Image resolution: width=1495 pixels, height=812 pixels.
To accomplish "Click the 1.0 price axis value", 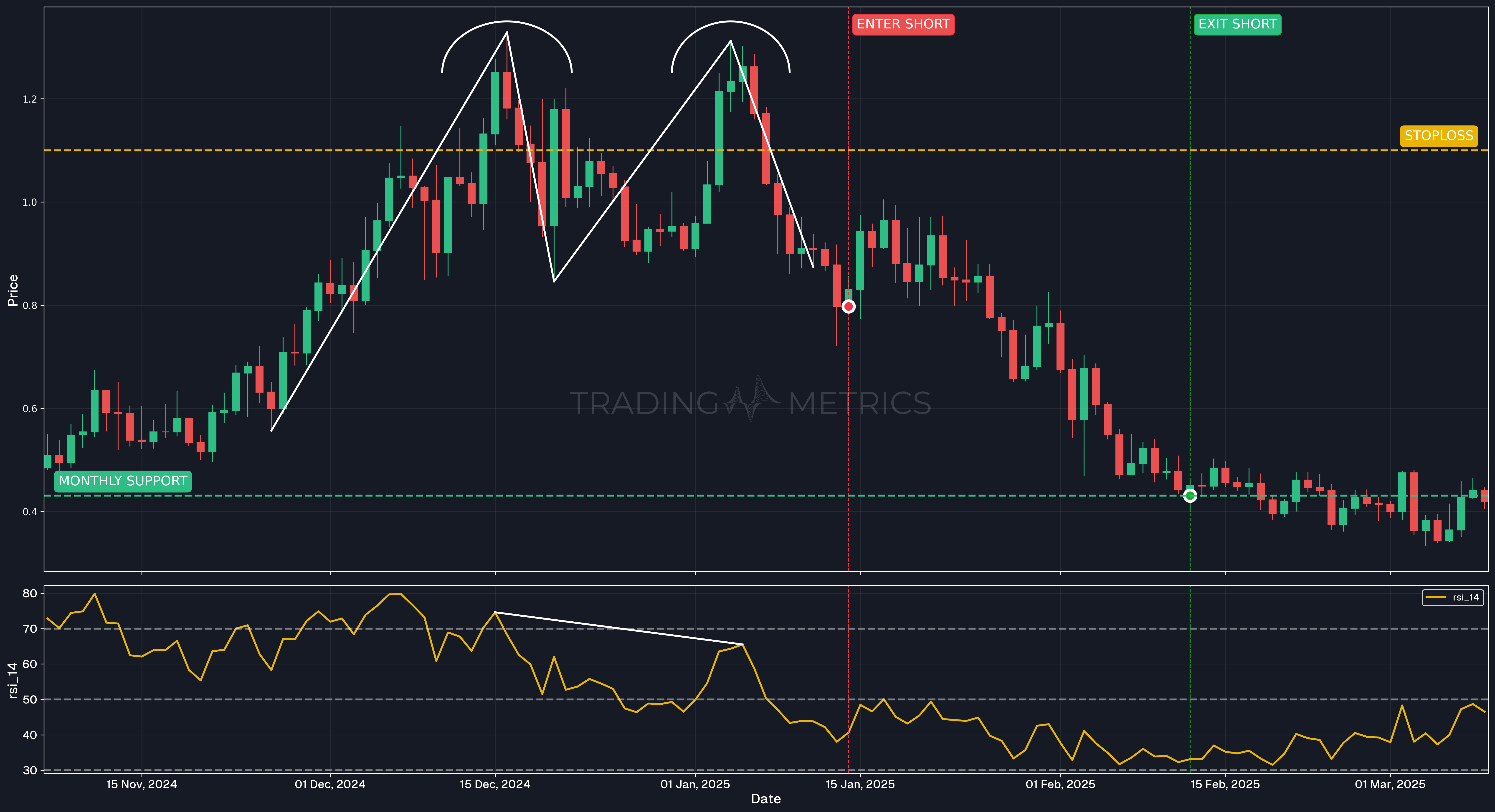I will [x=30, y=202].
